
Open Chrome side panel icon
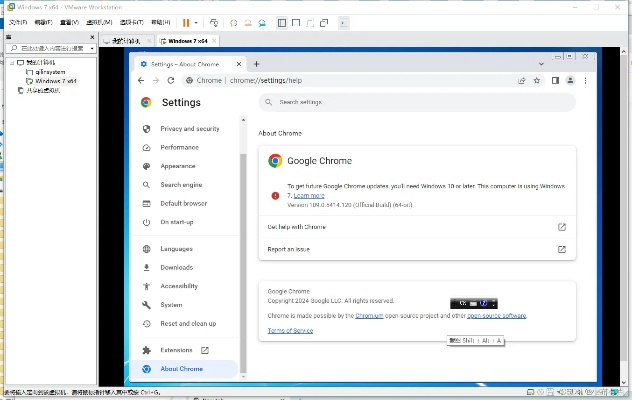(x=554, y=80)
